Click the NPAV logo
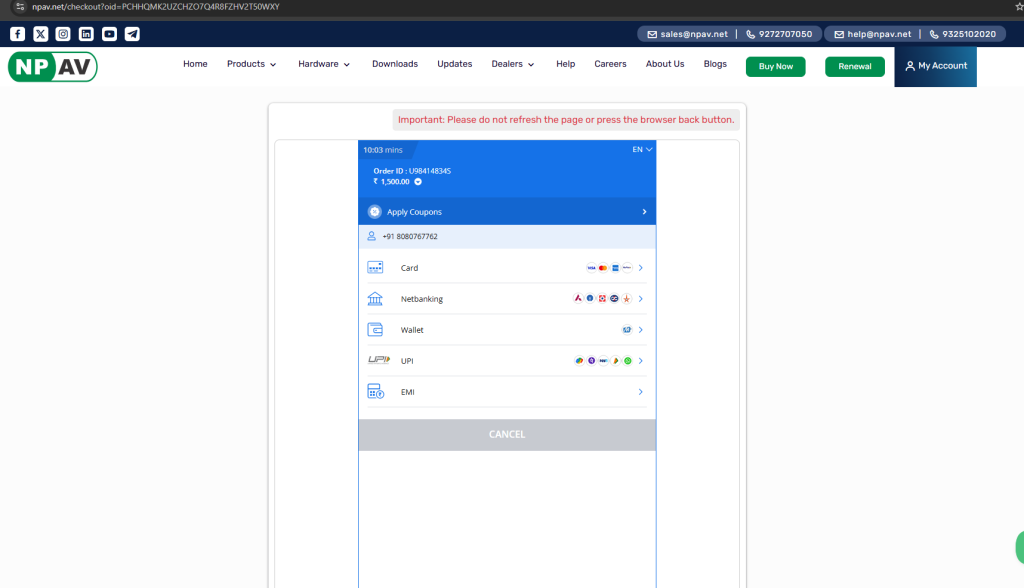 (52, 67)
